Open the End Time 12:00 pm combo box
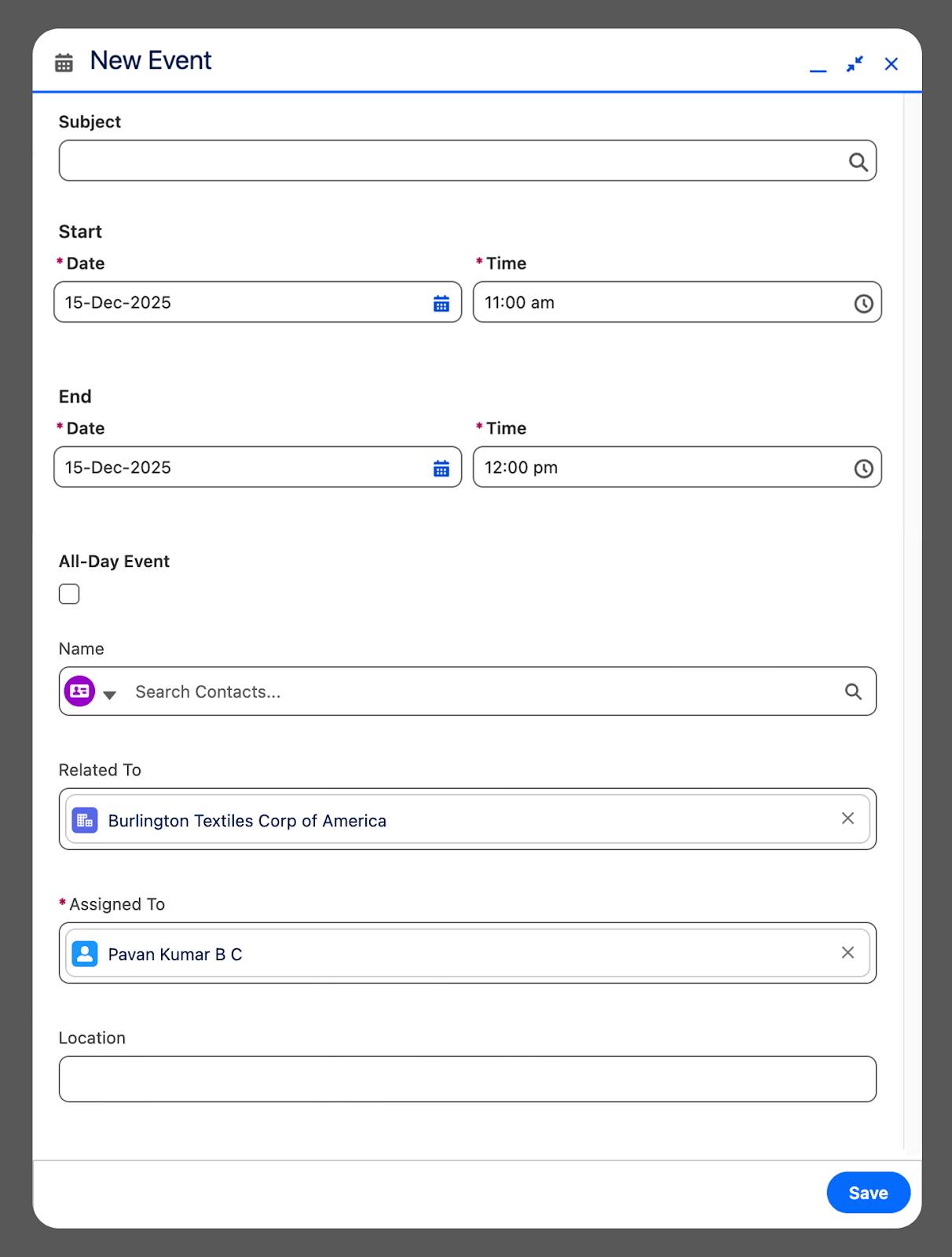The height and width of the screenshot is (1257, 952). [660, 467]
